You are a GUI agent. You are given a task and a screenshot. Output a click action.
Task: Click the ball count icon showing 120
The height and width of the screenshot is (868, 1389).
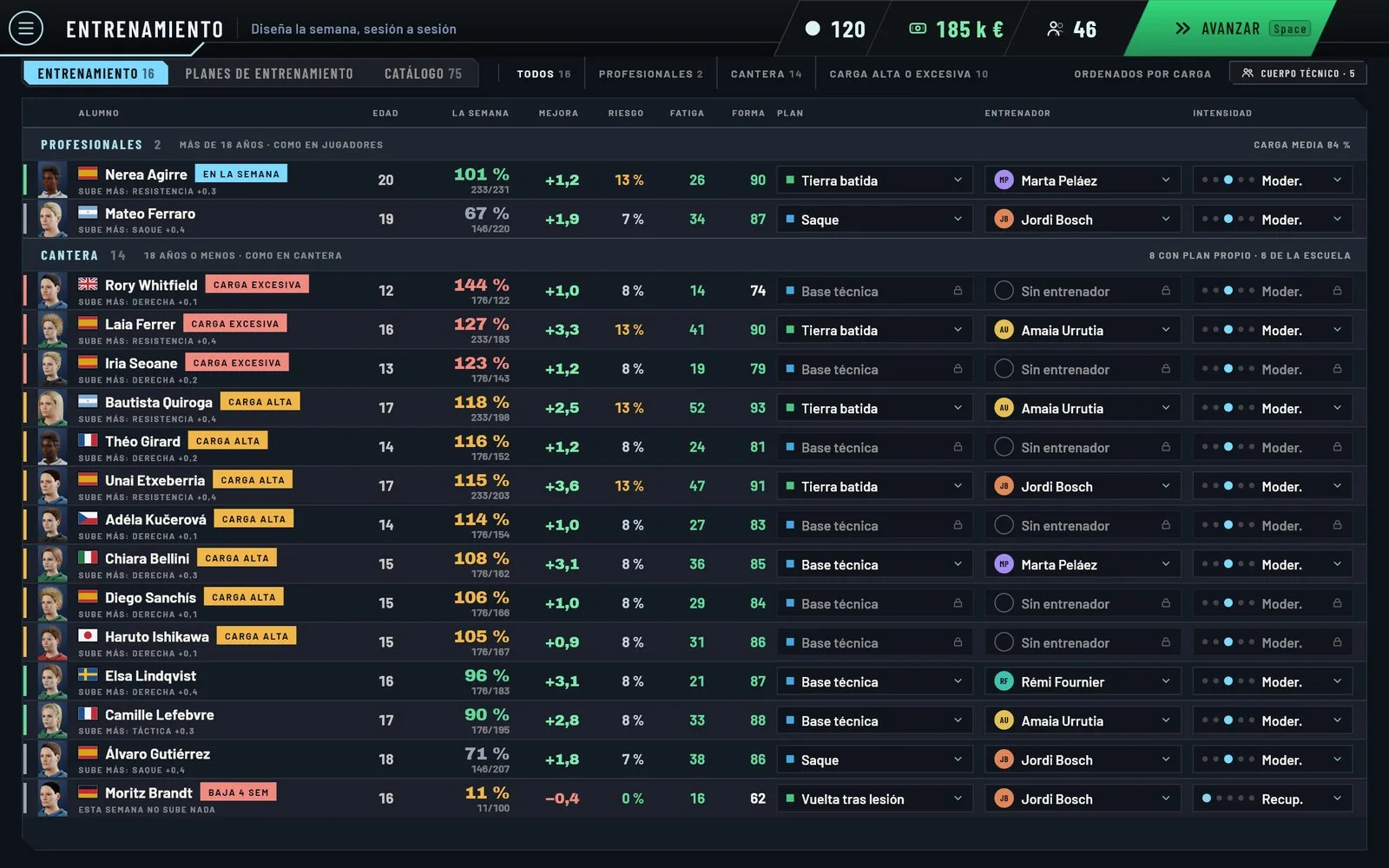pos(813,29)
